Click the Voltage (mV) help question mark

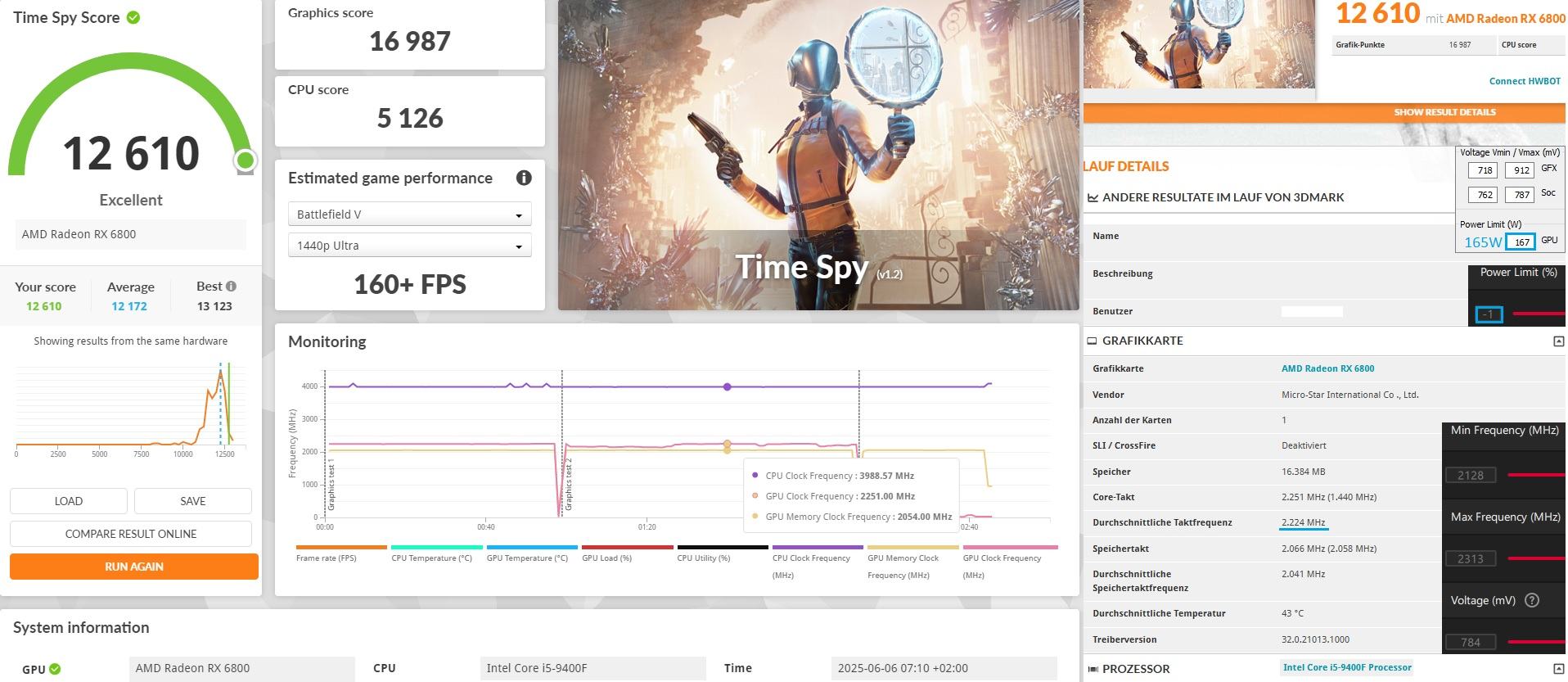[1532, 600]
